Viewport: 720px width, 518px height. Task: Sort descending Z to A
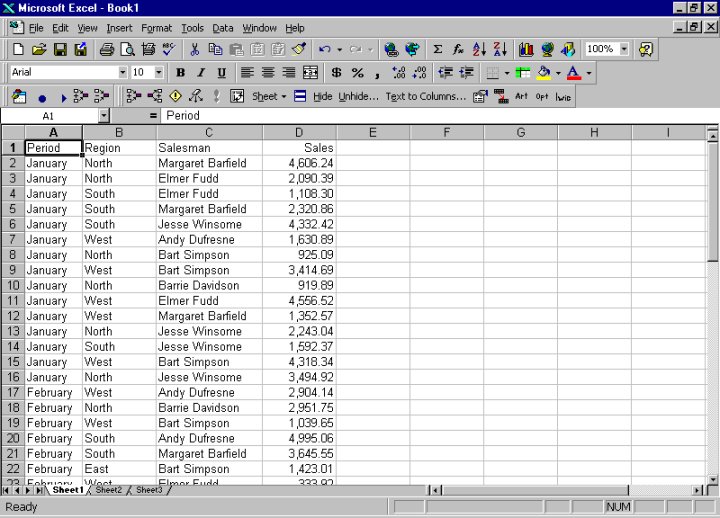[x=500, y=49]
